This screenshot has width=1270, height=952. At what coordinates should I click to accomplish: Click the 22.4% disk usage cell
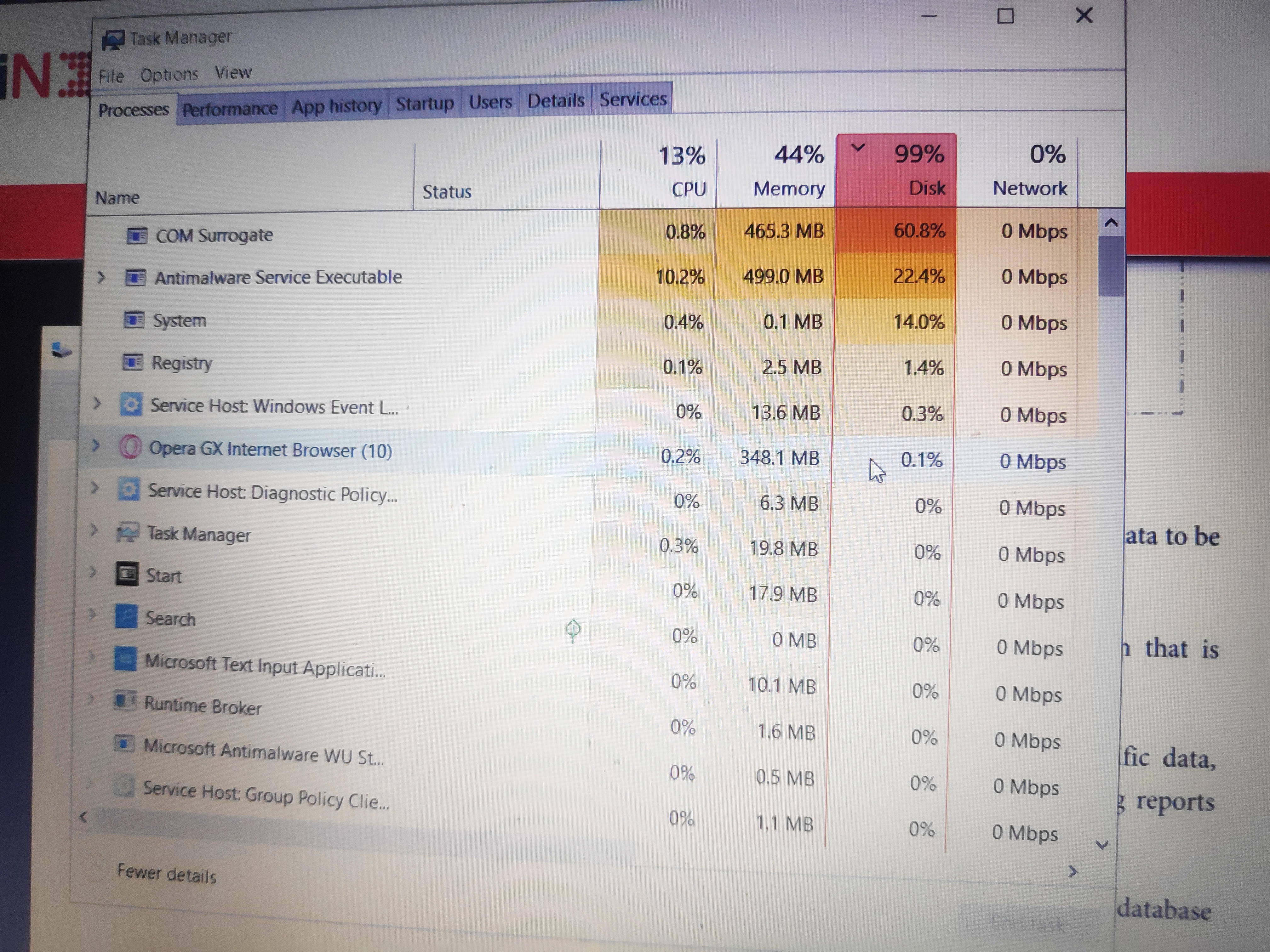pos(896,276)
